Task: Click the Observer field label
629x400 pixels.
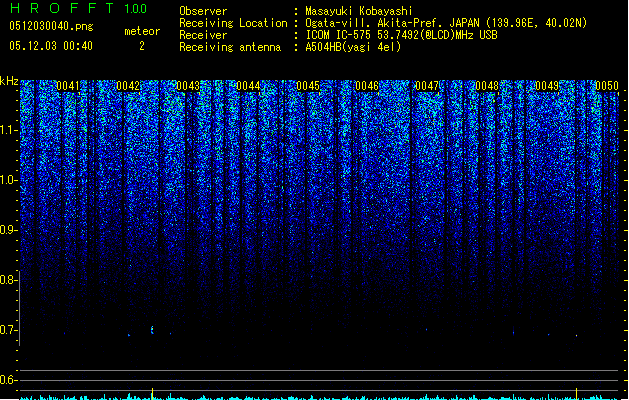Action: [x=203, y=11]
